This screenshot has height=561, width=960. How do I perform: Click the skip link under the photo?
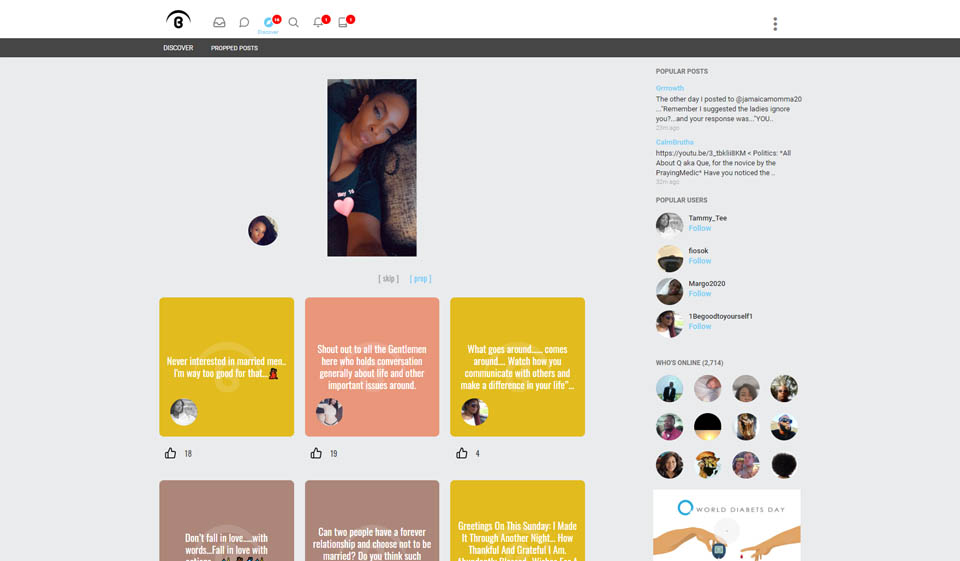click(388, 279)
